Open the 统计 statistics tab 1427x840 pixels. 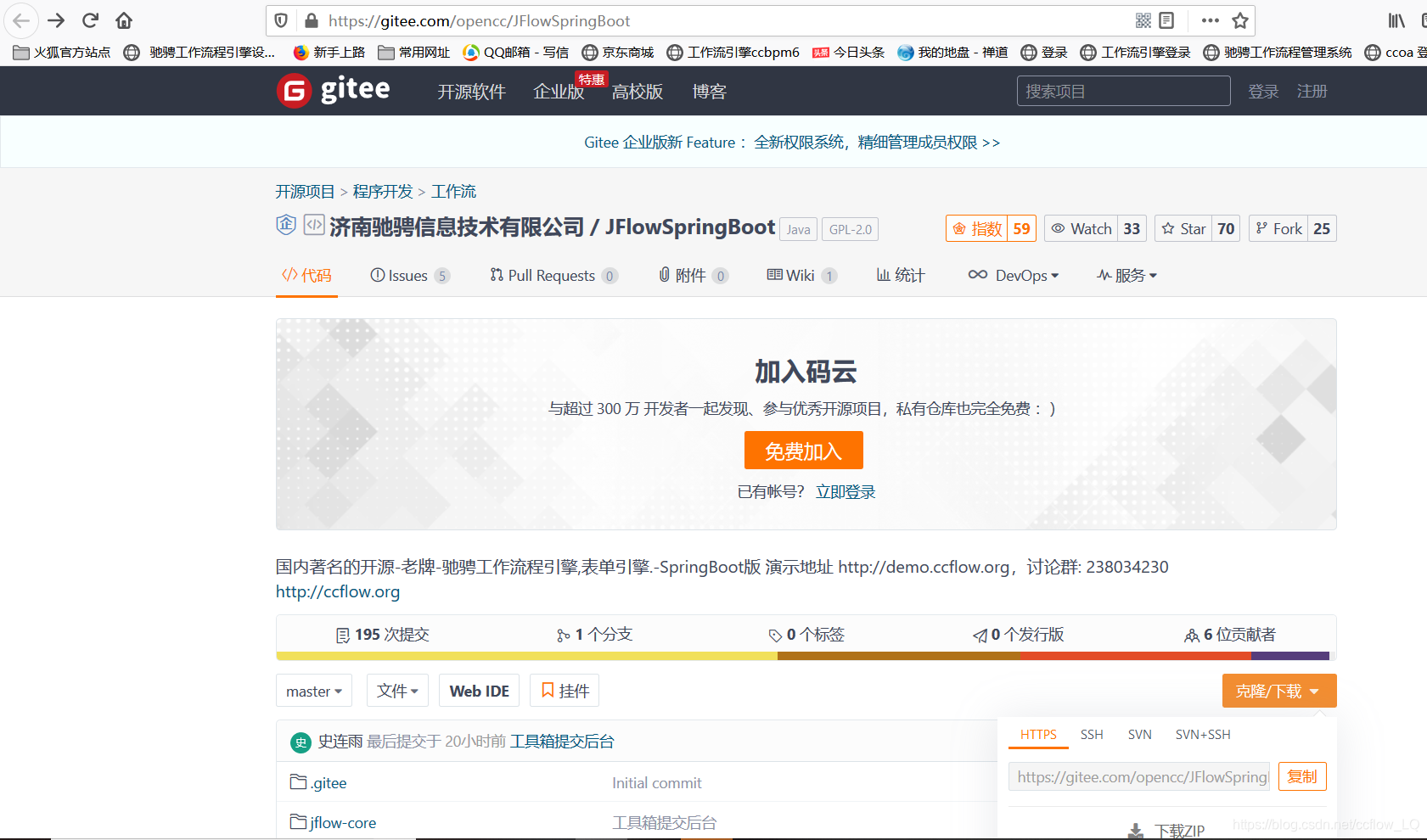tap(901, 276)
